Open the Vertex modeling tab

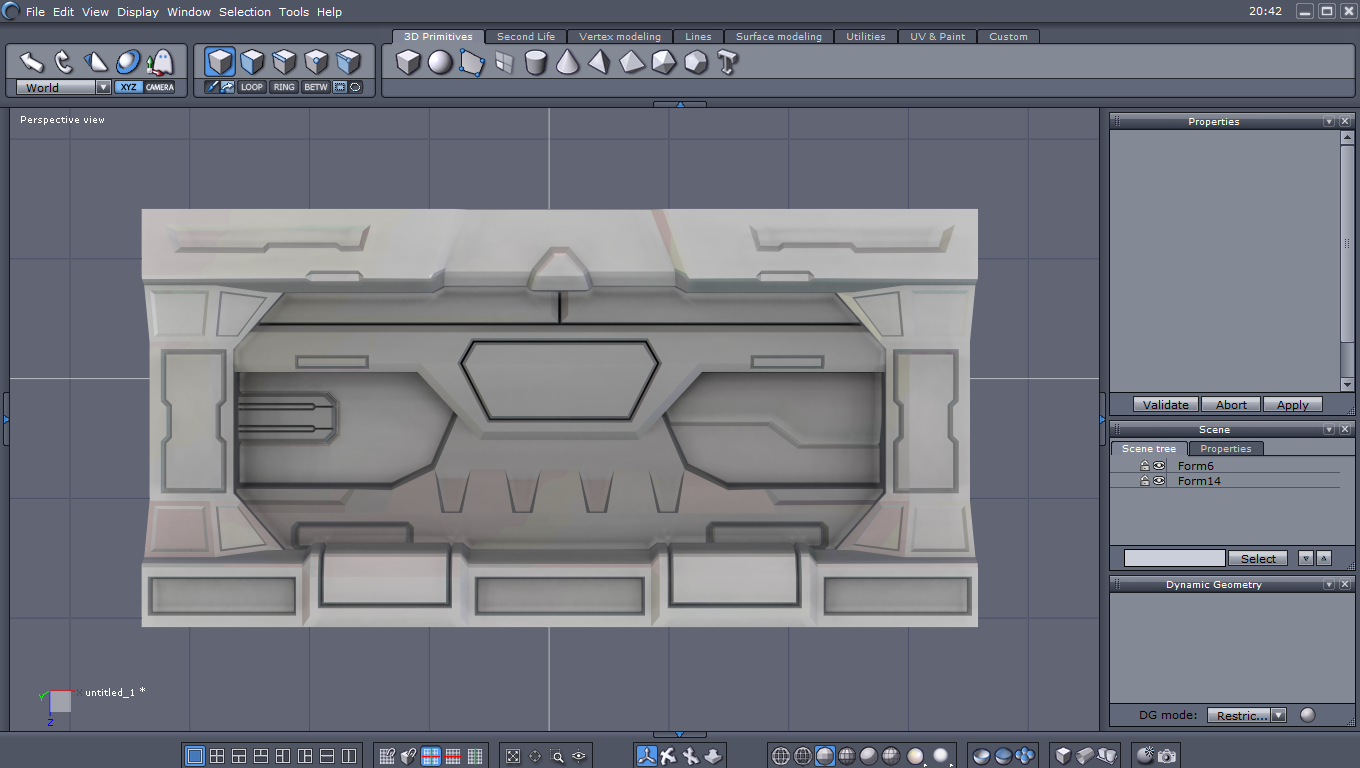pyautogui.click(x=620, y=37)
